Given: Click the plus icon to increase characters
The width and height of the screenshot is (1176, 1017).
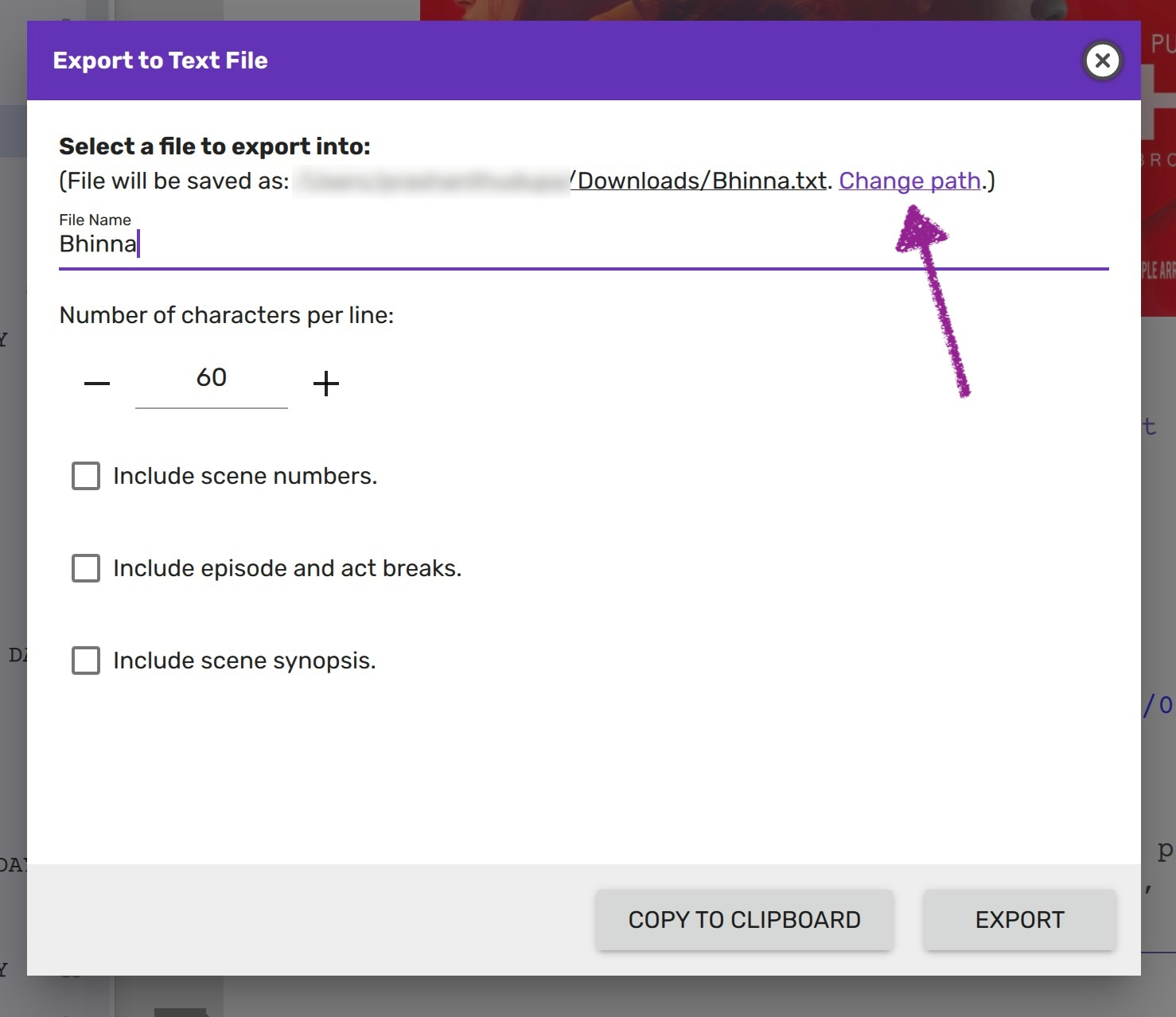Looking at the screenshot, I should pos(325,384).
